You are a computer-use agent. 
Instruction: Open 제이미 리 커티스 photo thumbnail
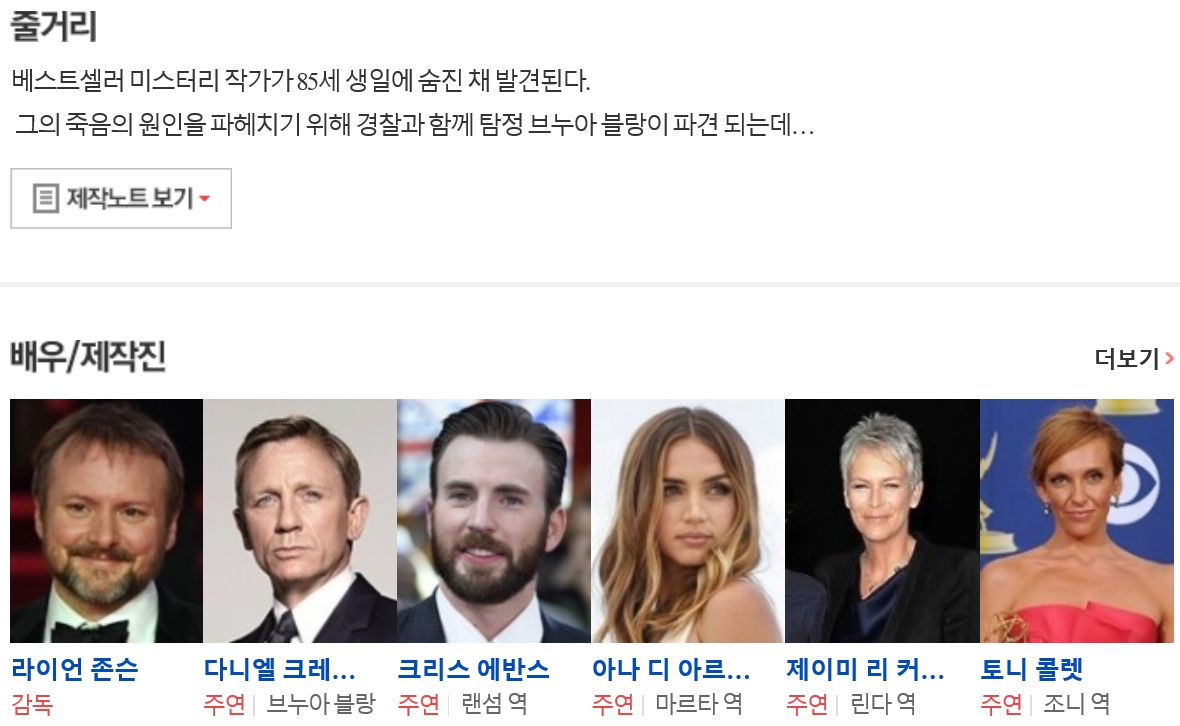pyautogui.click(x=882, y=521)
